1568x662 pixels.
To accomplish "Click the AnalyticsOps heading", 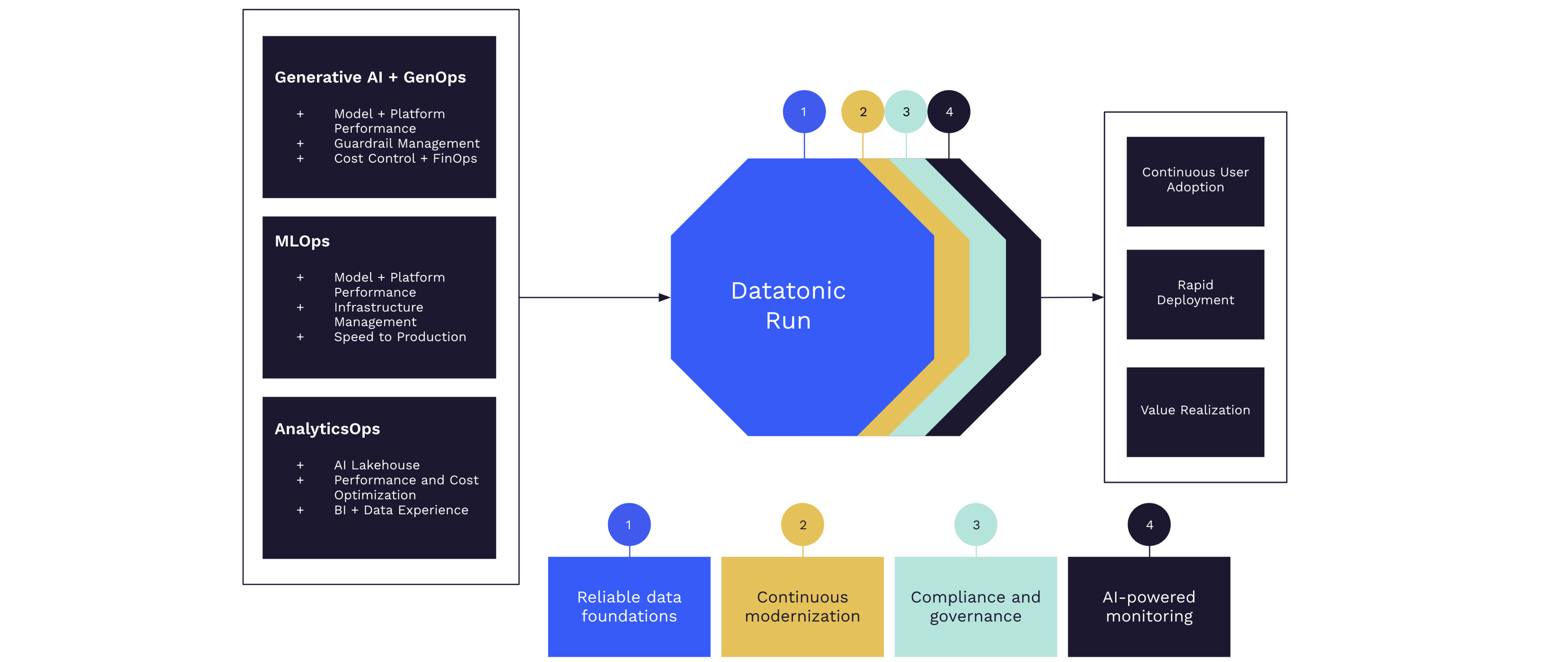I will (327, 429).
